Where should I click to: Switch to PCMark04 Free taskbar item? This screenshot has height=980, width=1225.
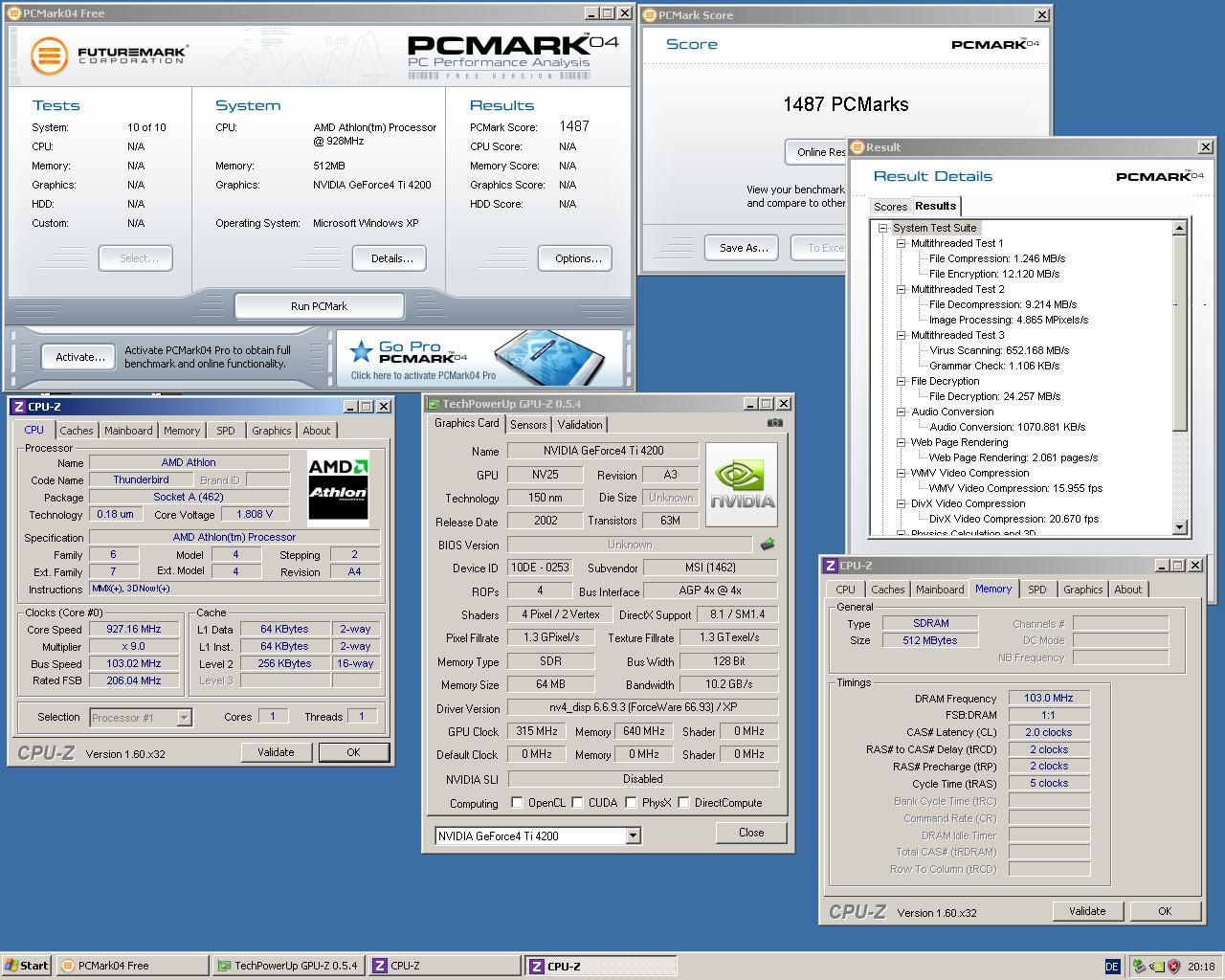132,966
